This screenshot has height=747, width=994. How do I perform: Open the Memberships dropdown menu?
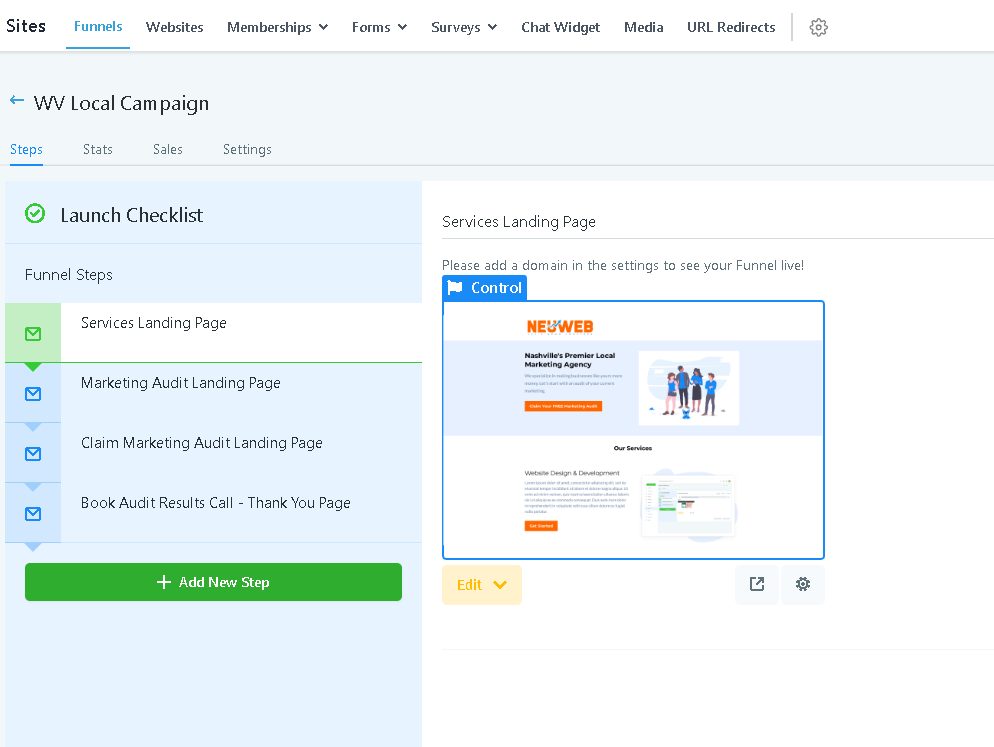coord(277,27)
